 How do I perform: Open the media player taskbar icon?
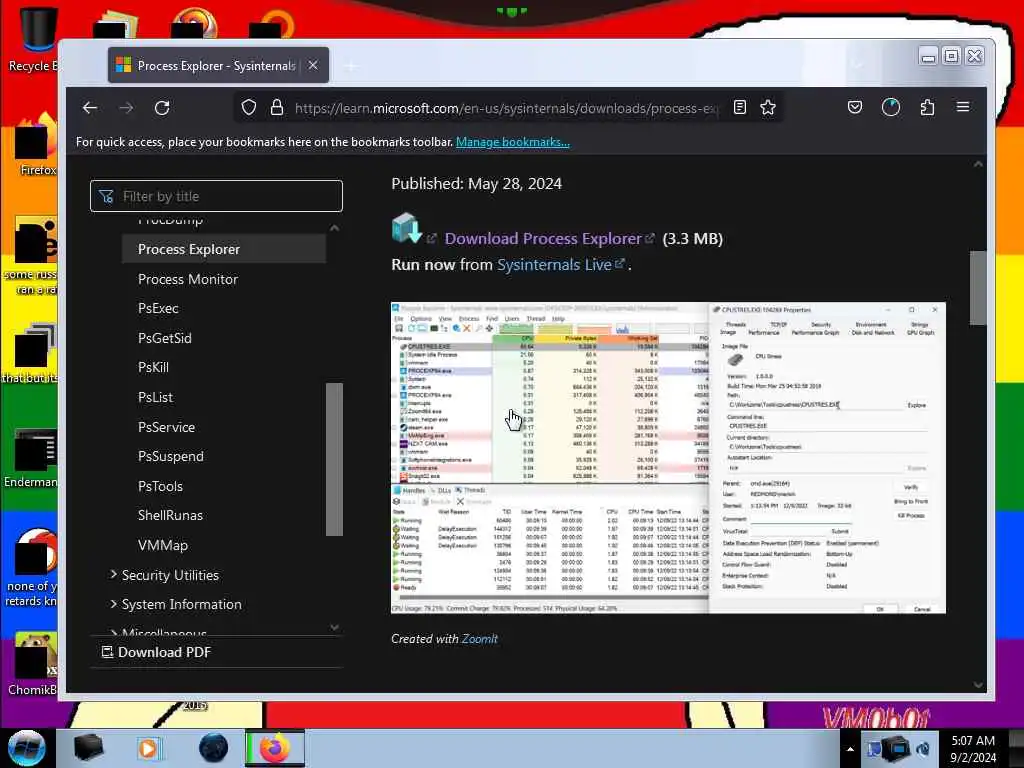tap(149, 748)
